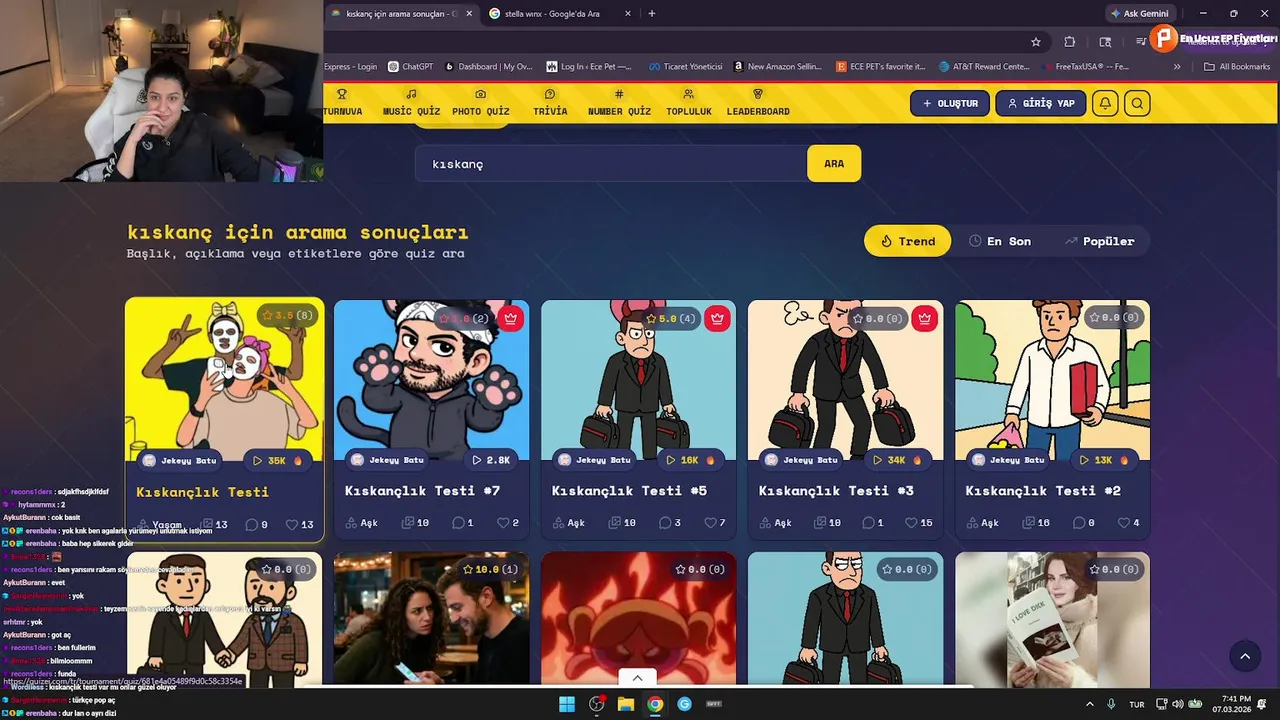The height and width of the screenshot is (720, 1280).
Task: Open Photo Quiz in the navigation bar
Action: click(x=481, y=102)
